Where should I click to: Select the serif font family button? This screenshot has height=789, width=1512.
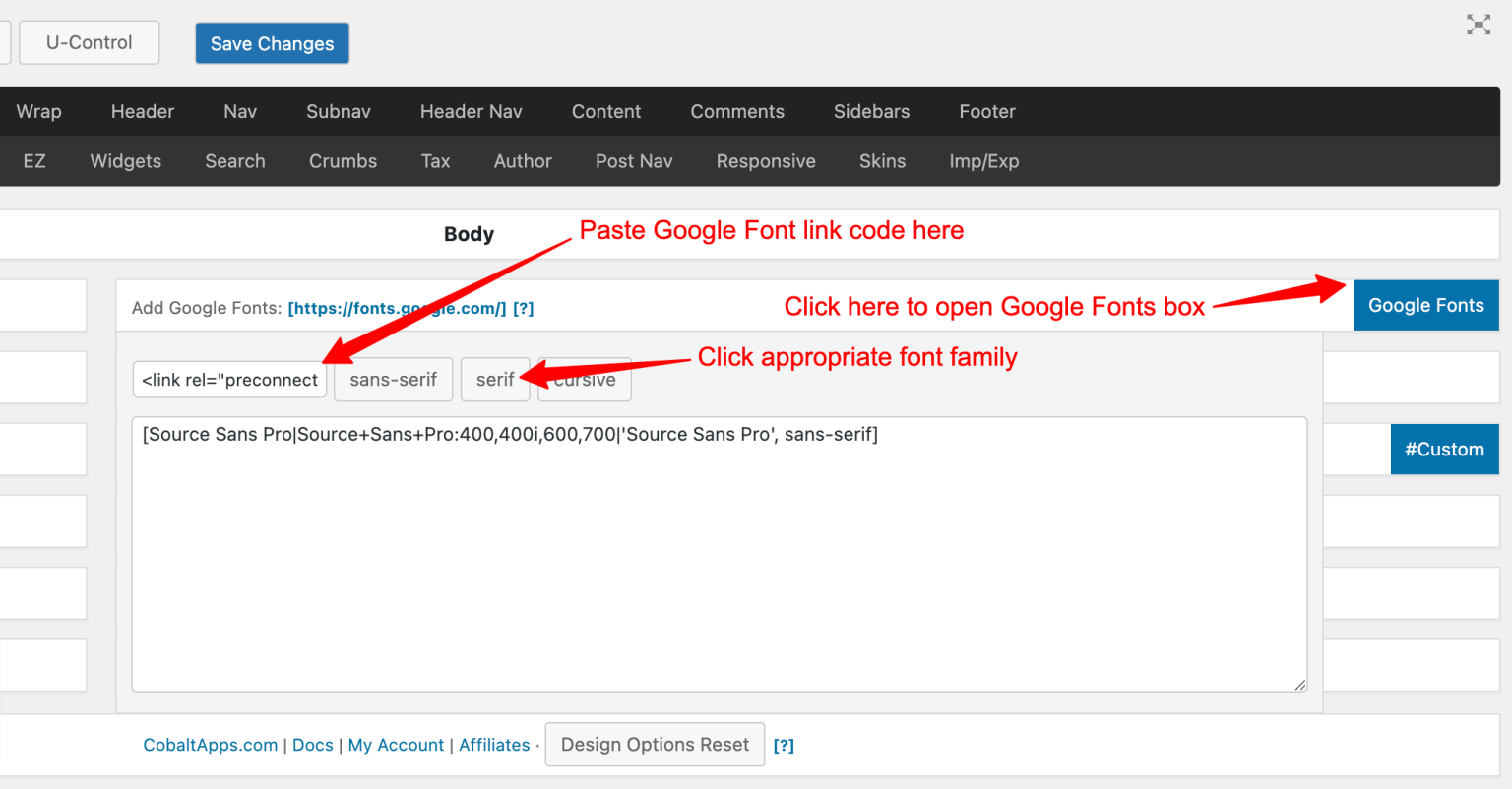(x=495, y=379)
